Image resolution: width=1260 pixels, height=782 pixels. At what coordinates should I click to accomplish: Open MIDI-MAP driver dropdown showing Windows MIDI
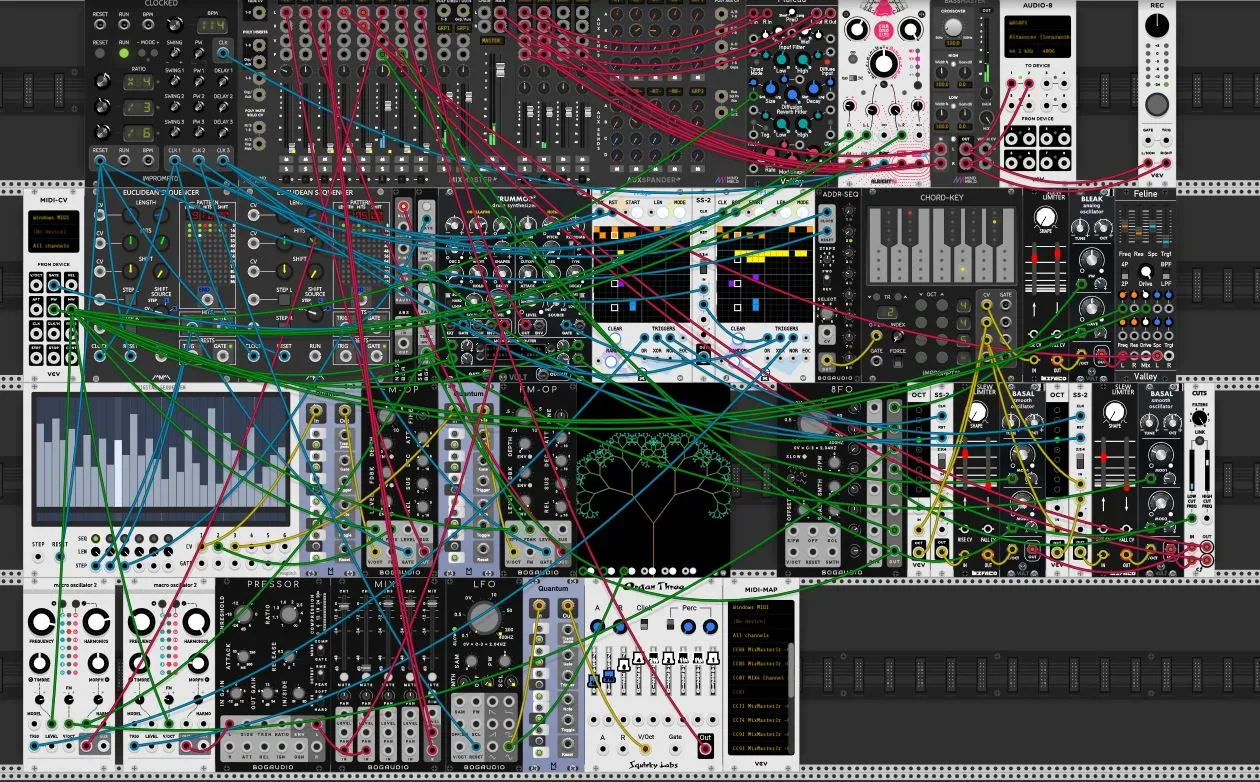[x=760, y=607]
